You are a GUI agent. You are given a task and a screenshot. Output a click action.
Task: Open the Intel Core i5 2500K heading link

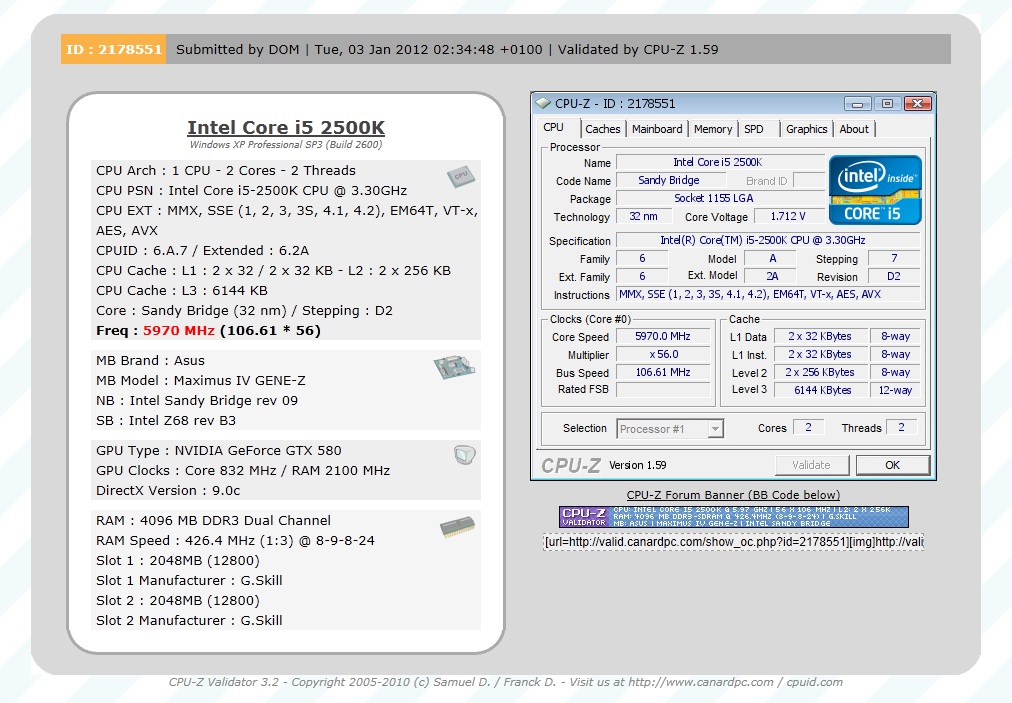pyautogui.click(x=286, y=128)
